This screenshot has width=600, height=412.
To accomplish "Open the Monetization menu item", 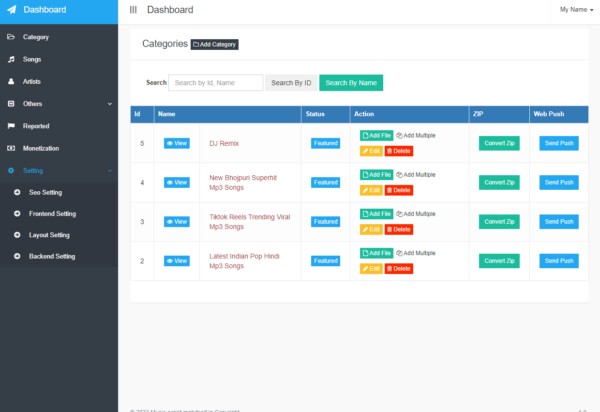I will [59, 148].
